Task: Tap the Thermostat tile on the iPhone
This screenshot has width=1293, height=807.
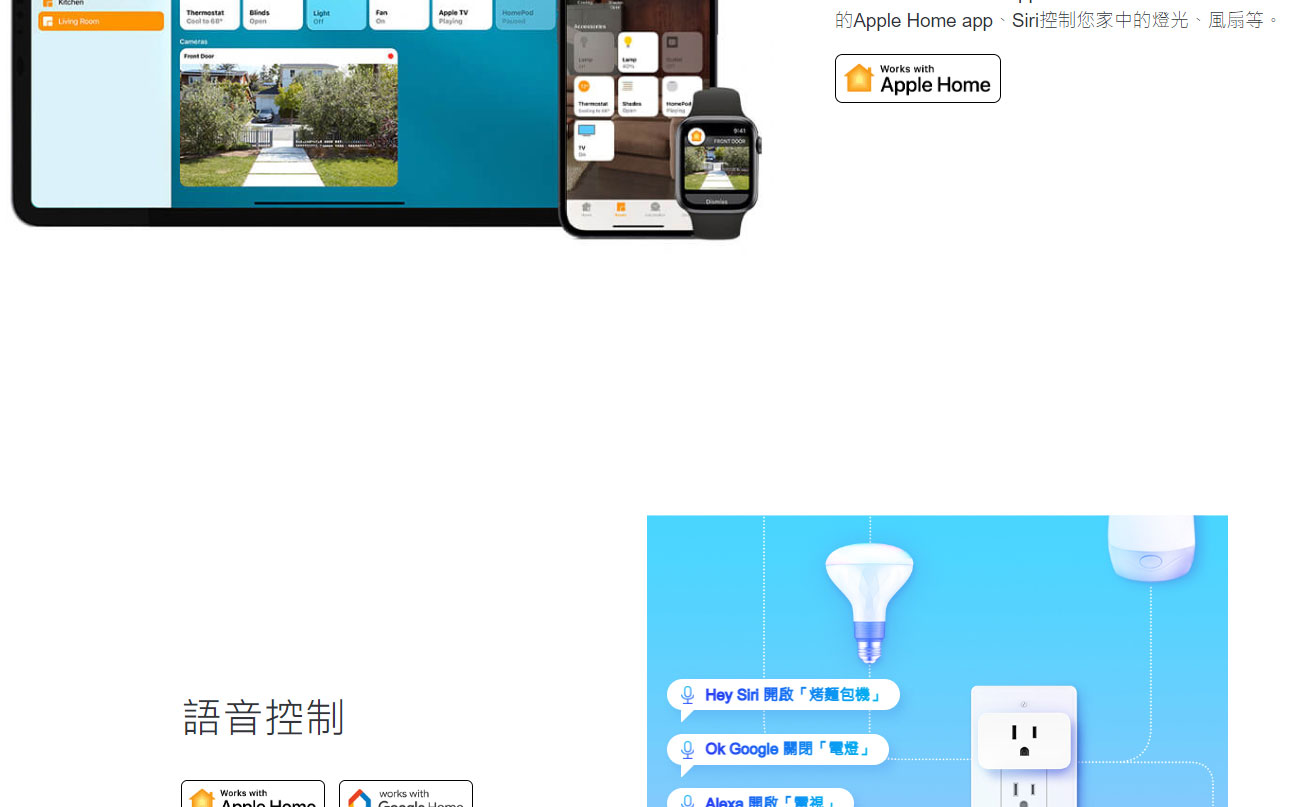Action: [594, 97]
